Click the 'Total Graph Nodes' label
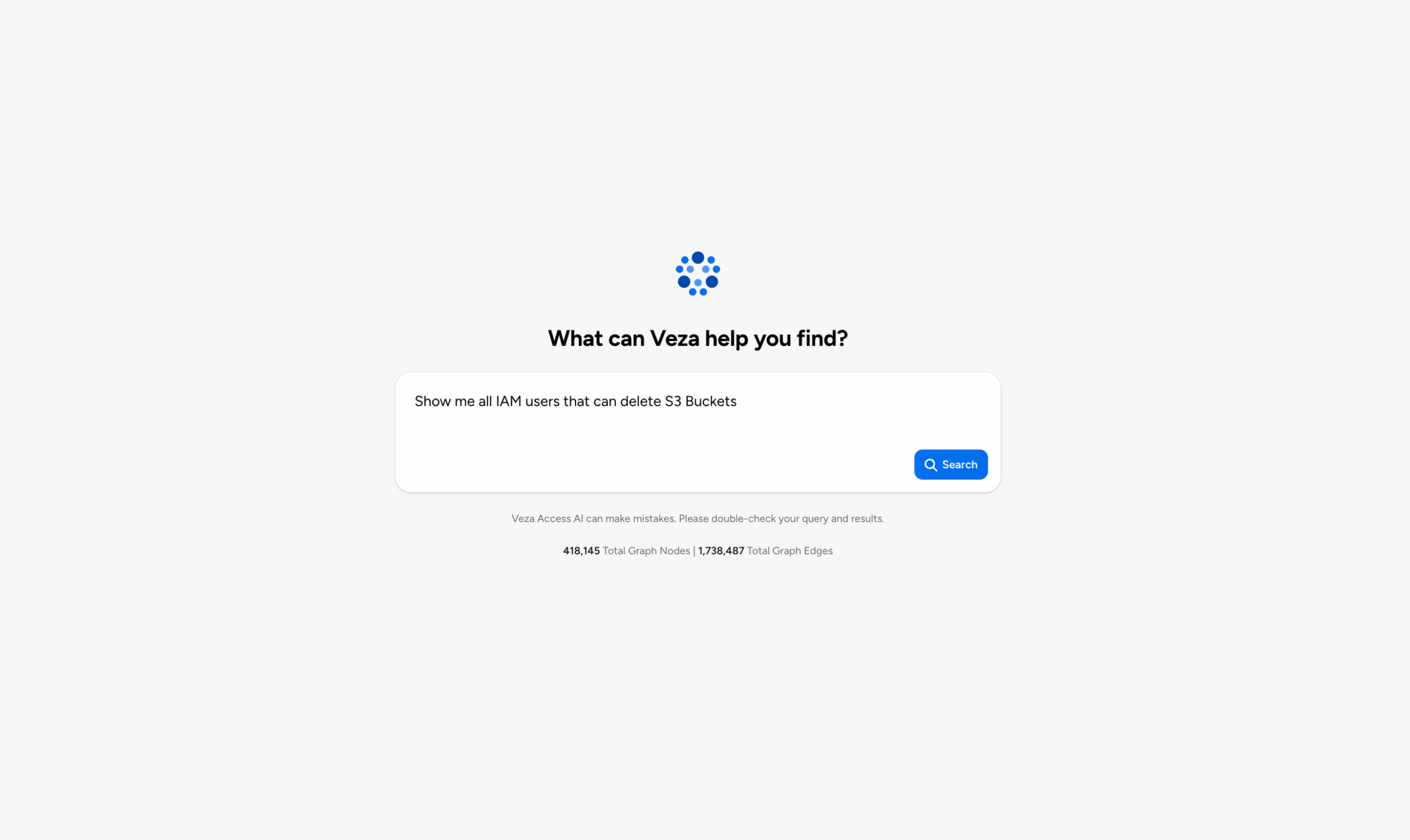 pyautogui.click(x=646, y=551)
